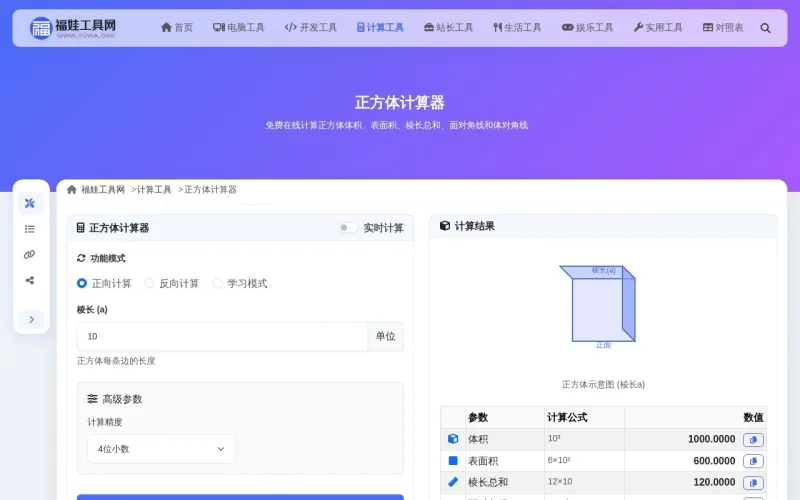Click the cube icon beside 计算结果

(x=445, y=226)
